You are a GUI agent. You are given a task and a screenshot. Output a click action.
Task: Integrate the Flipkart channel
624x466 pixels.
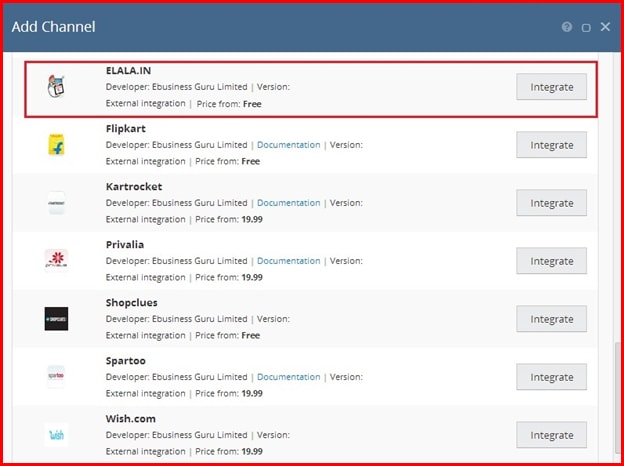[x=552, y=145]
